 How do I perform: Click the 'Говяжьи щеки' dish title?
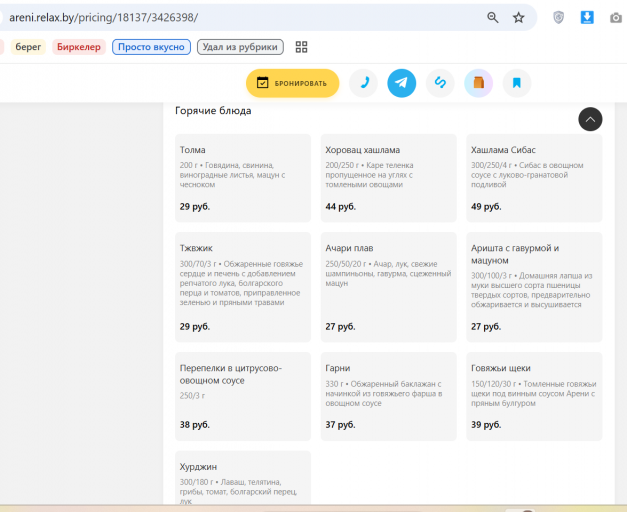pyautogui.click(x=501, y=368)
